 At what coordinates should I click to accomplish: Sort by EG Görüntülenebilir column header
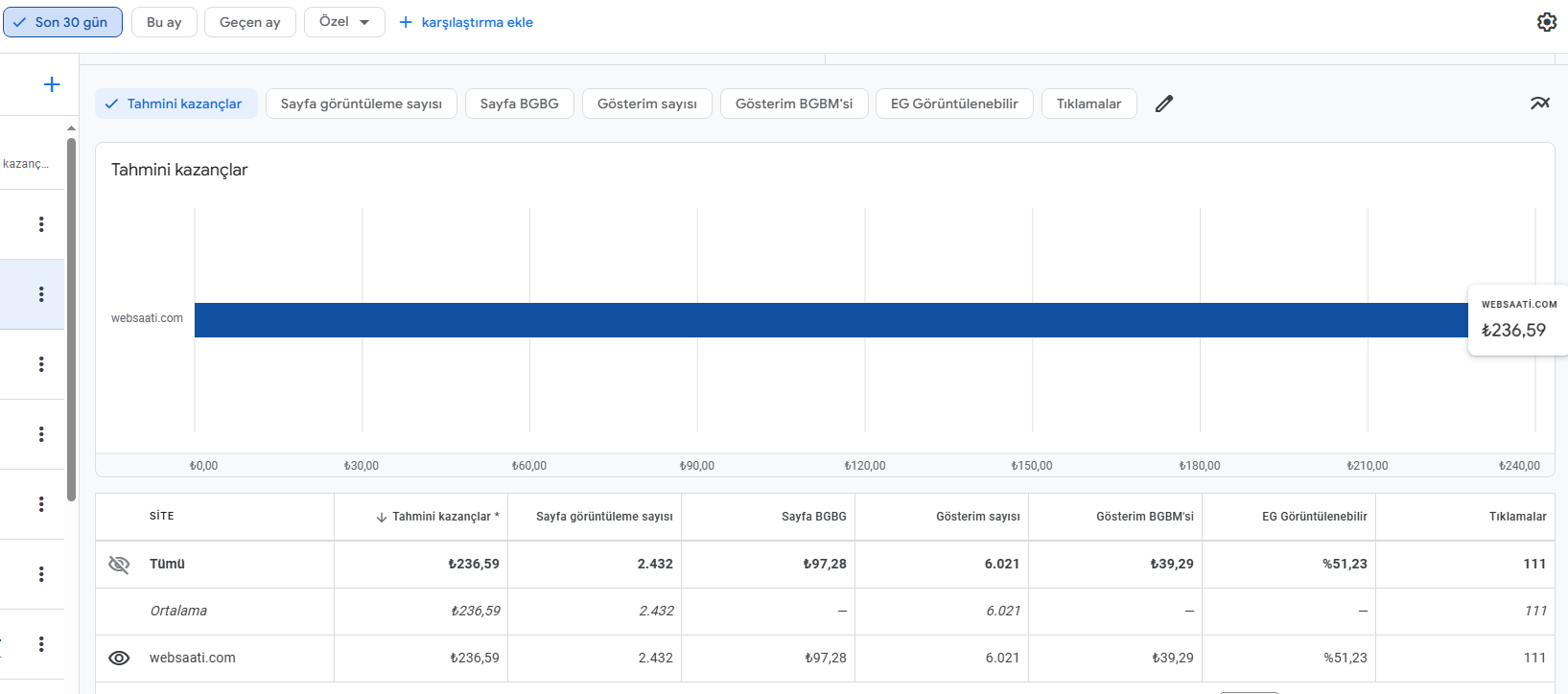click(x=1315, y=517)
